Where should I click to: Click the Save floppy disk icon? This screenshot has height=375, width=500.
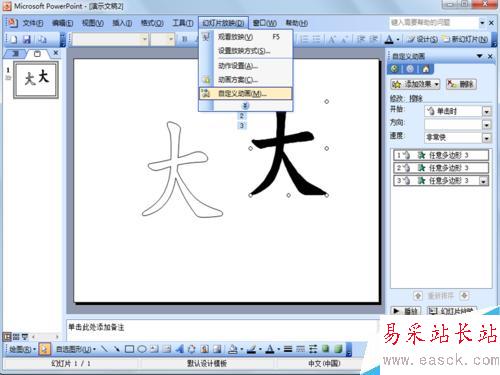(x=27, y=39)
